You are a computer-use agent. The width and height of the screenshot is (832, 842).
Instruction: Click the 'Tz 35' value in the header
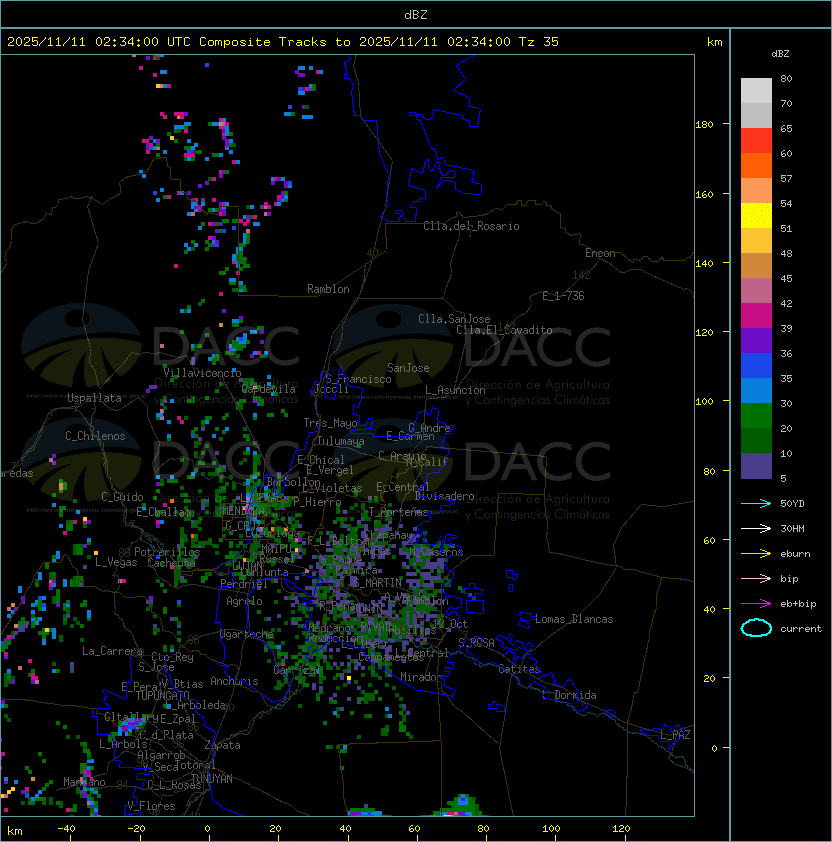click(539, 42)
